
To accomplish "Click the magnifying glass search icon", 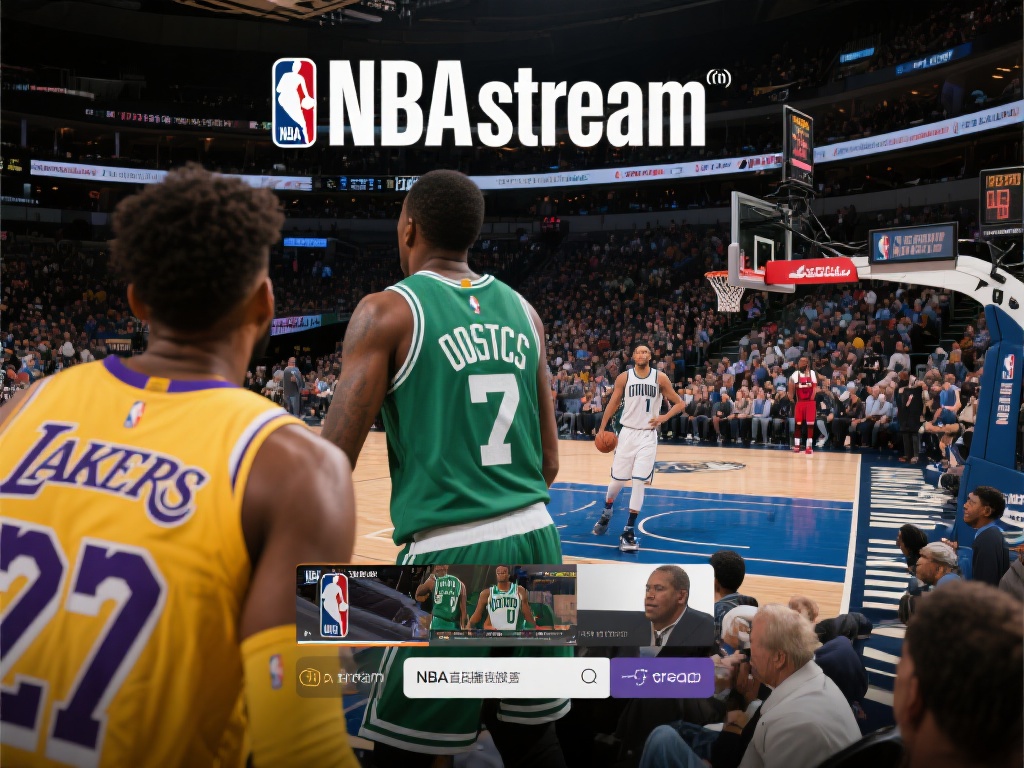I will [588, 676].
